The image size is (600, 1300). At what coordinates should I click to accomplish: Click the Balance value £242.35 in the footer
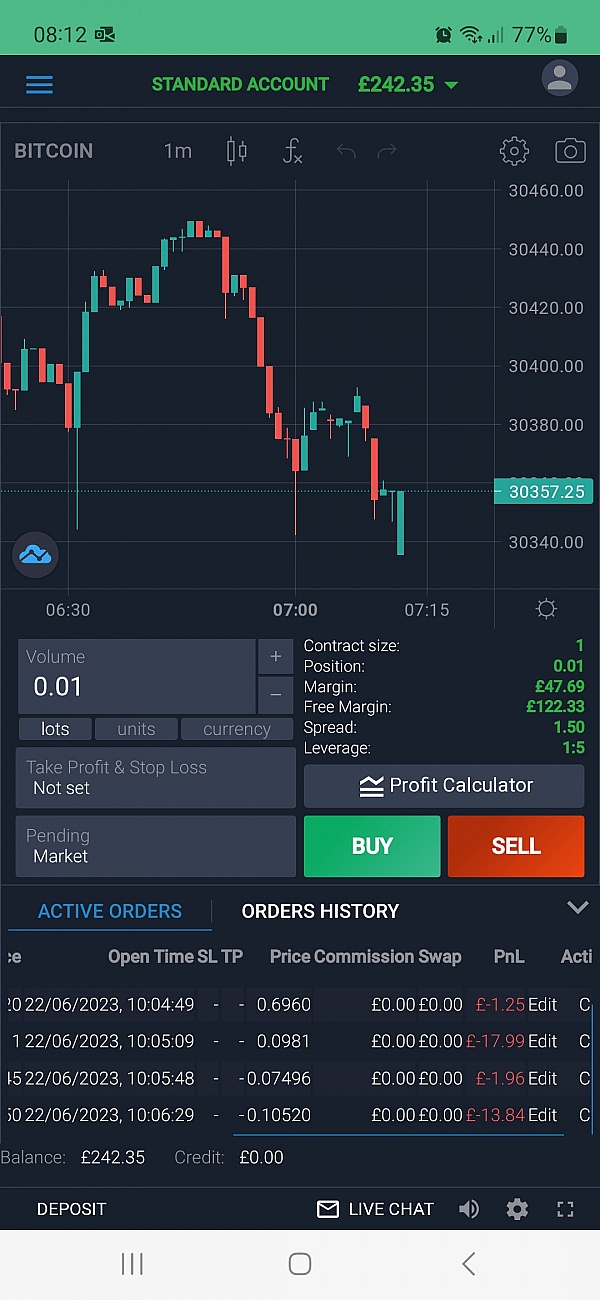click(x=113, y=1157)
